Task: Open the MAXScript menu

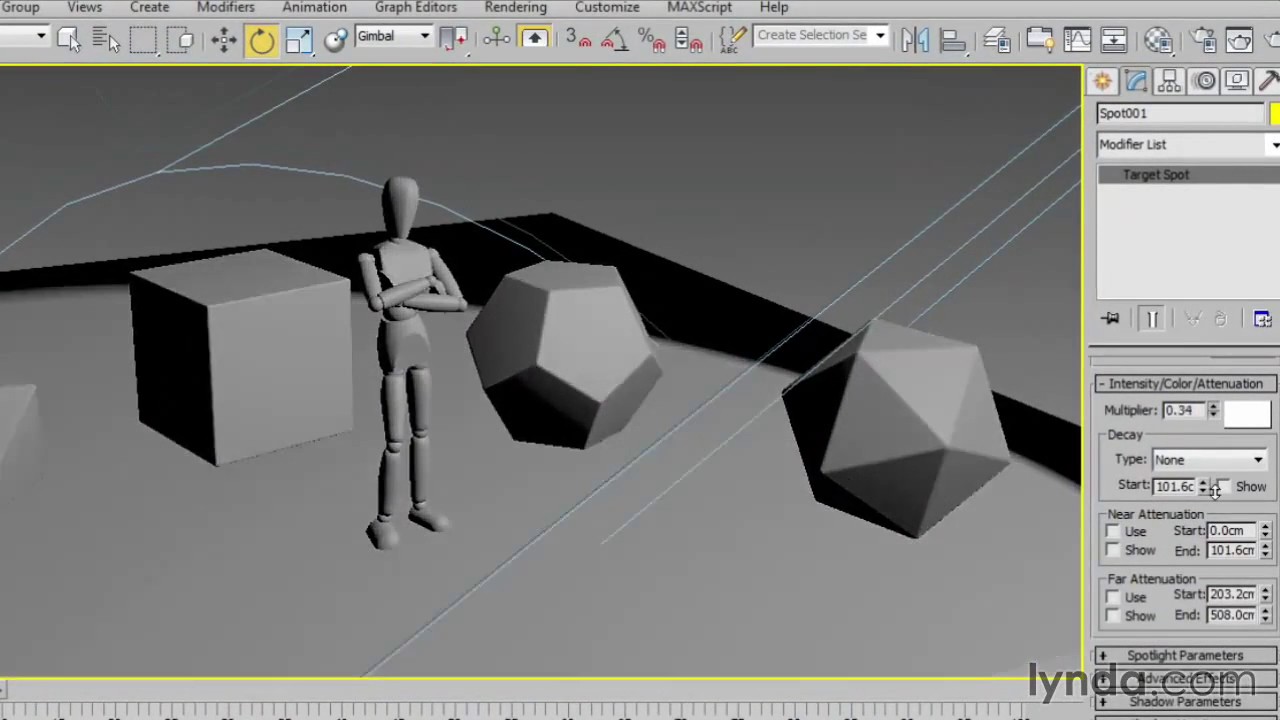Action: tap(699, 7)
